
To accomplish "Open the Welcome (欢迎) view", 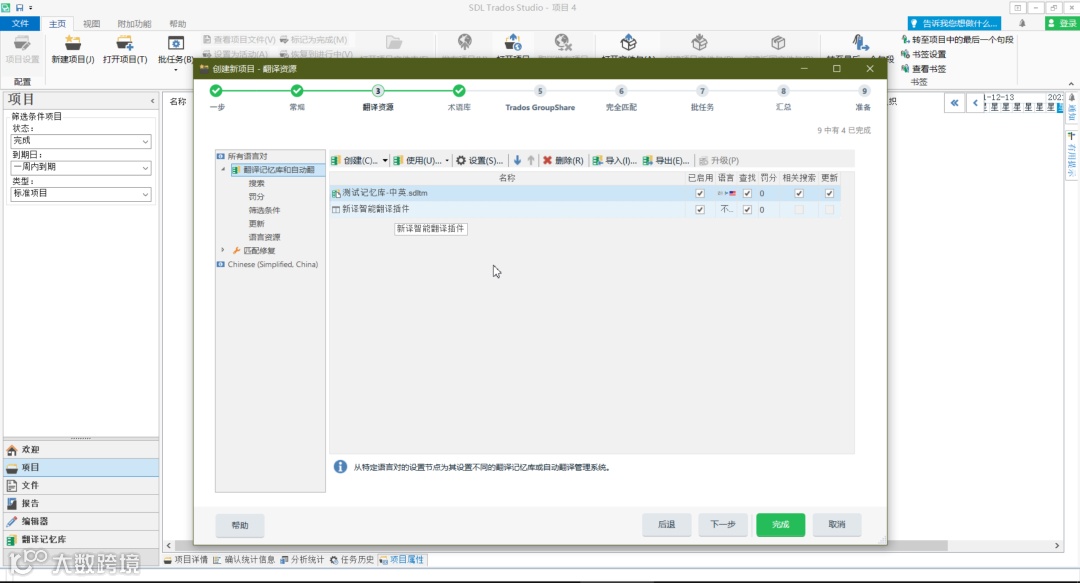I will (81, 449).
